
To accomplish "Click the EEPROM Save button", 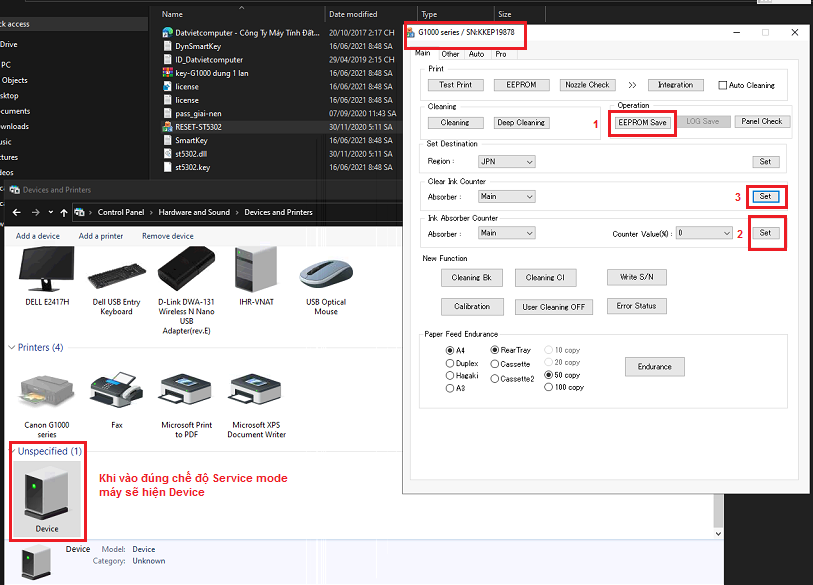I will point(642,122).
